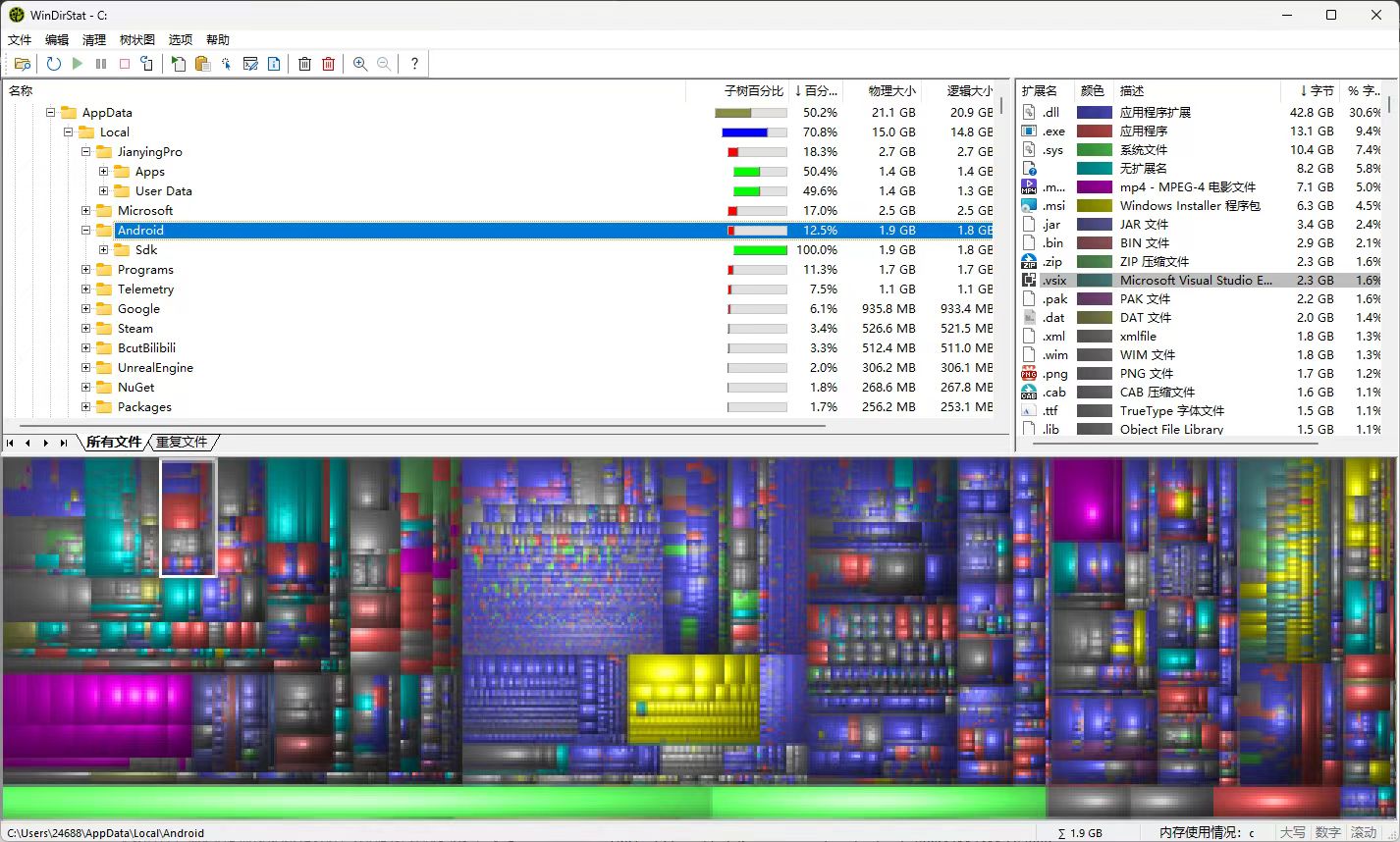Click the command prompt here icon
The image size is (1400, 842).
pos(250,64)
